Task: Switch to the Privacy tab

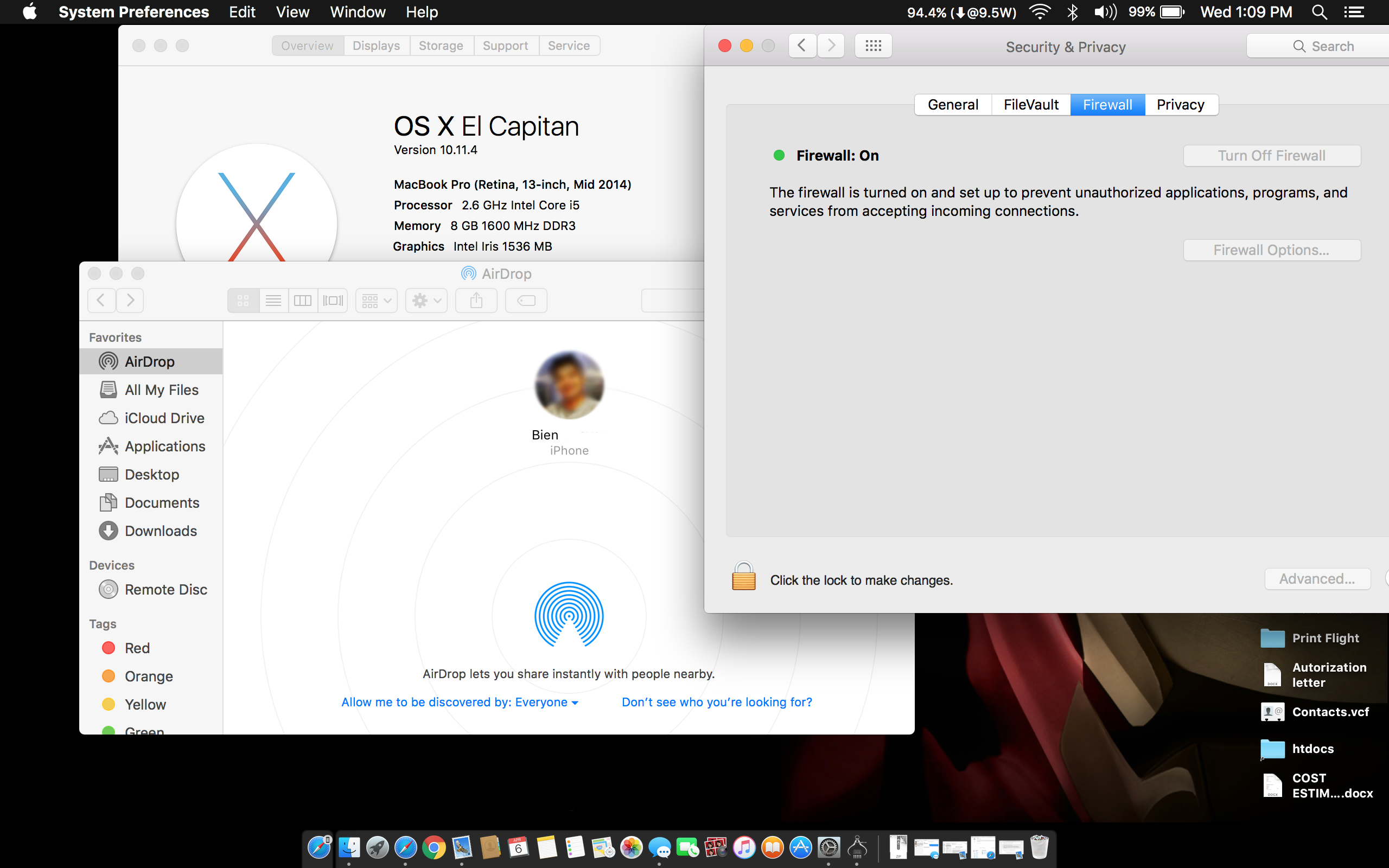Action: click(1180, 105)
